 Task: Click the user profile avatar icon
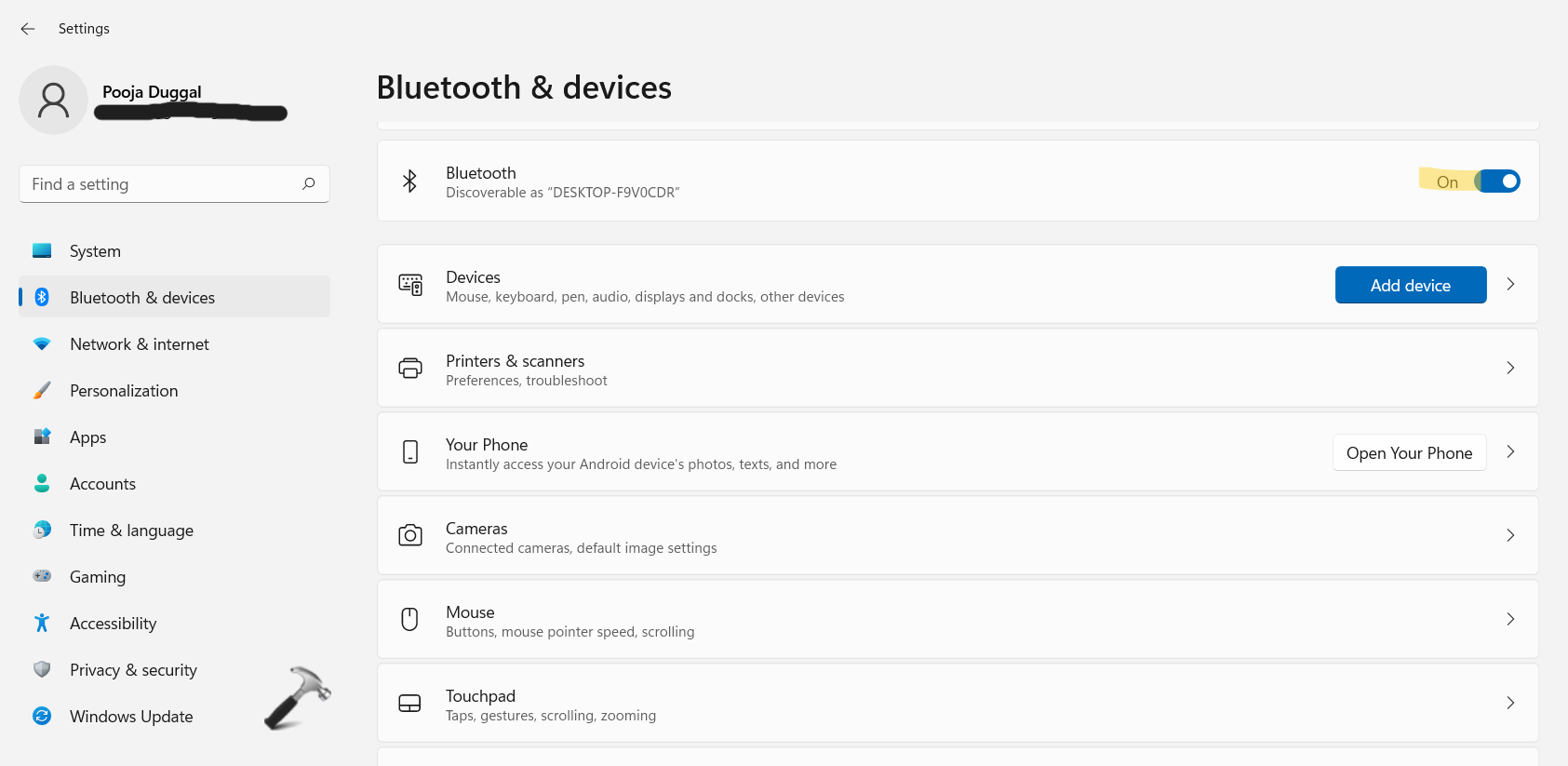(53, 101)
